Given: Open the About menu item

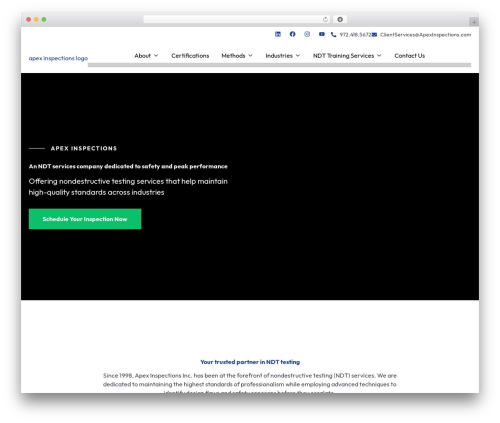Looking at the screenshot, I should click(143, 56).
